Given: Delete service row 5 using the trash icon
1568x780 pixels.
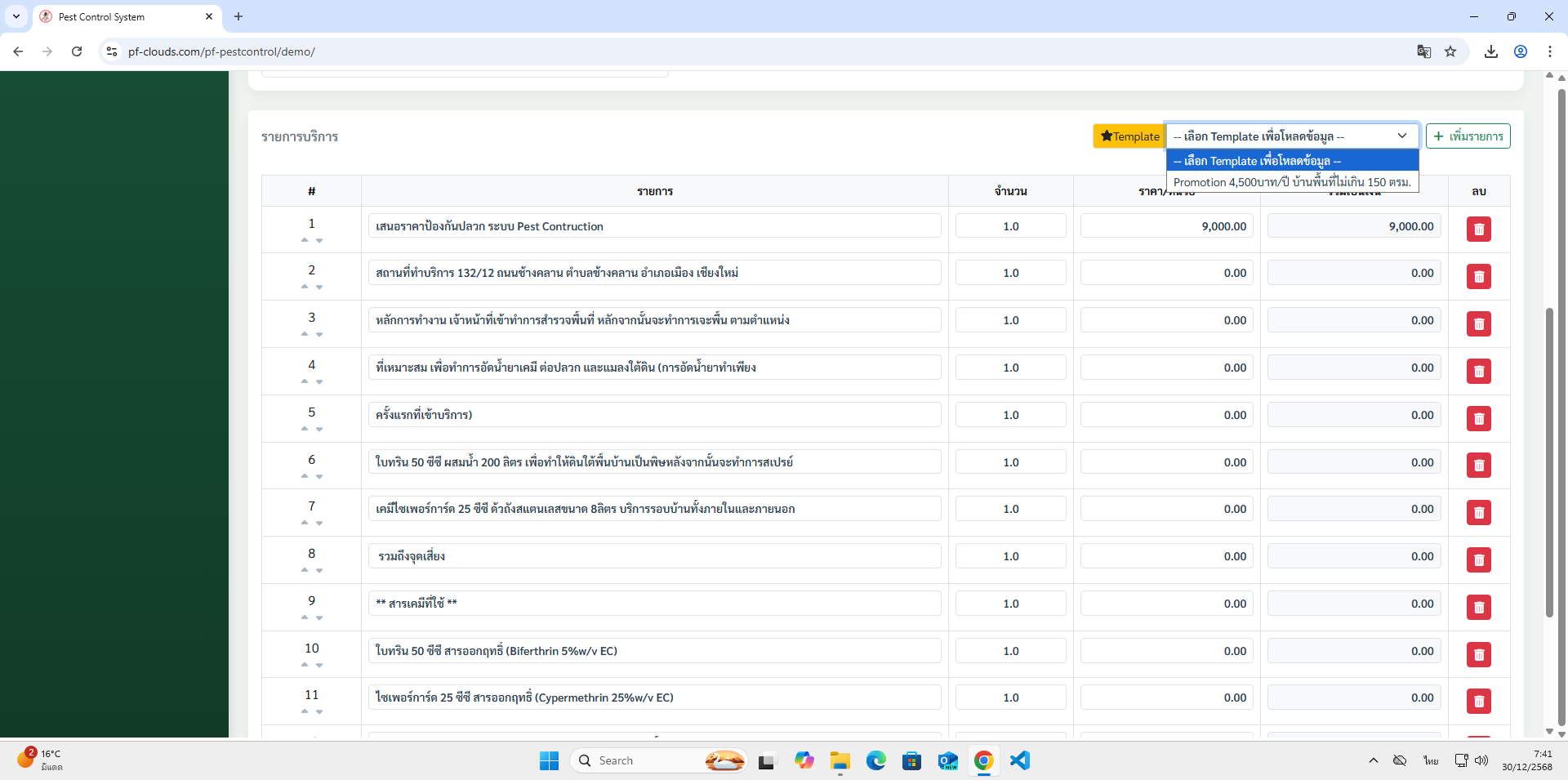Looking at the screenshot, I should 1478,418.
